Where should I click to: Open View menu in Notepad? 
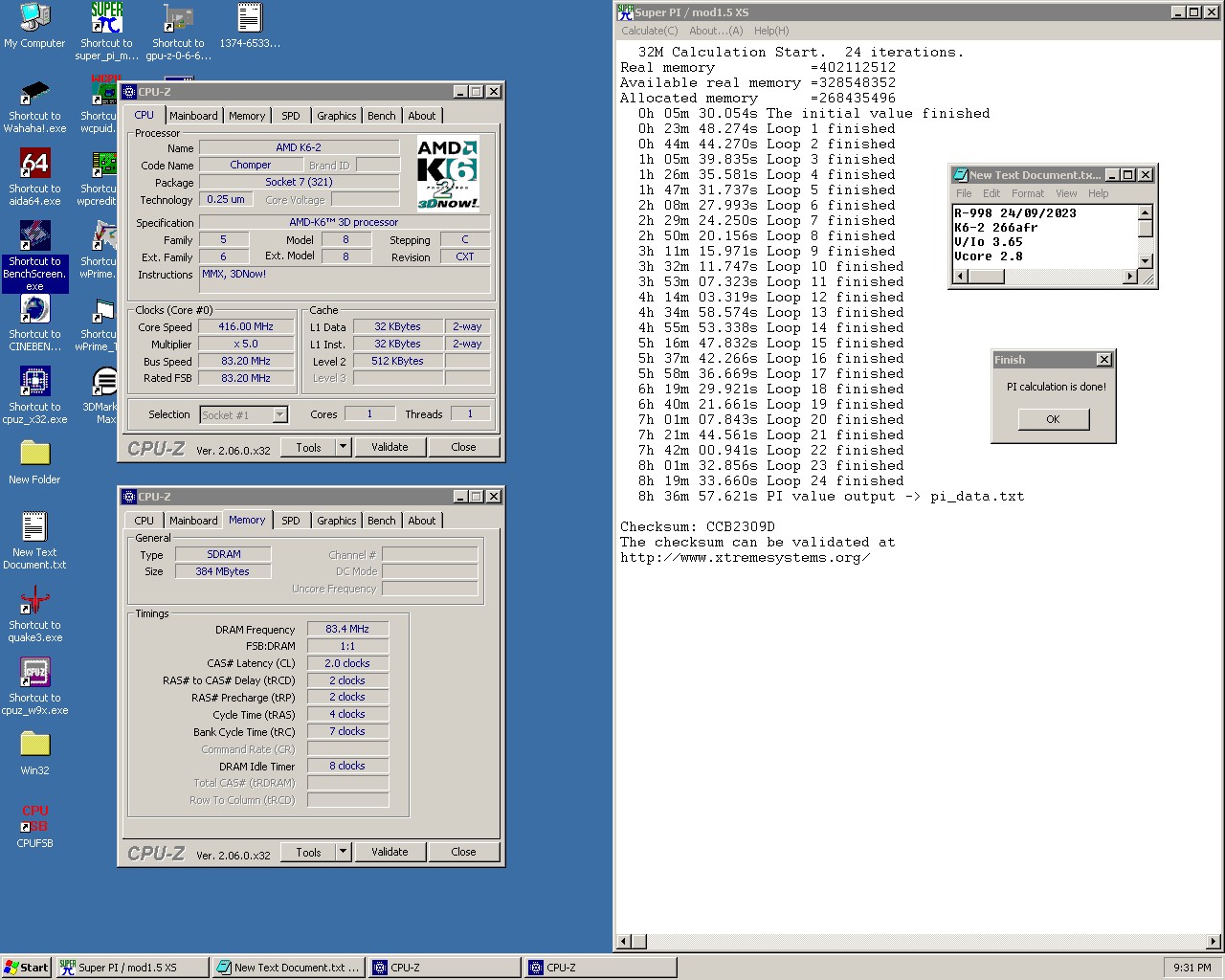tap(1066, 193)
